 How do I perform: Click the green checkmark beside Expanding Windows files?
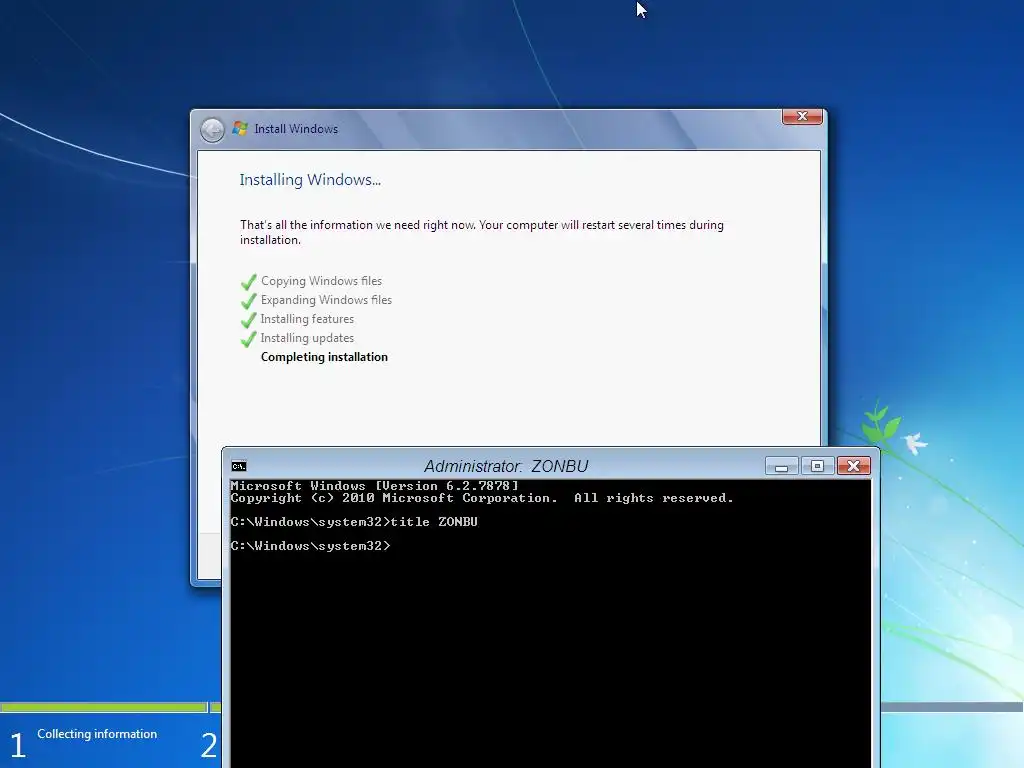[248, 301]
